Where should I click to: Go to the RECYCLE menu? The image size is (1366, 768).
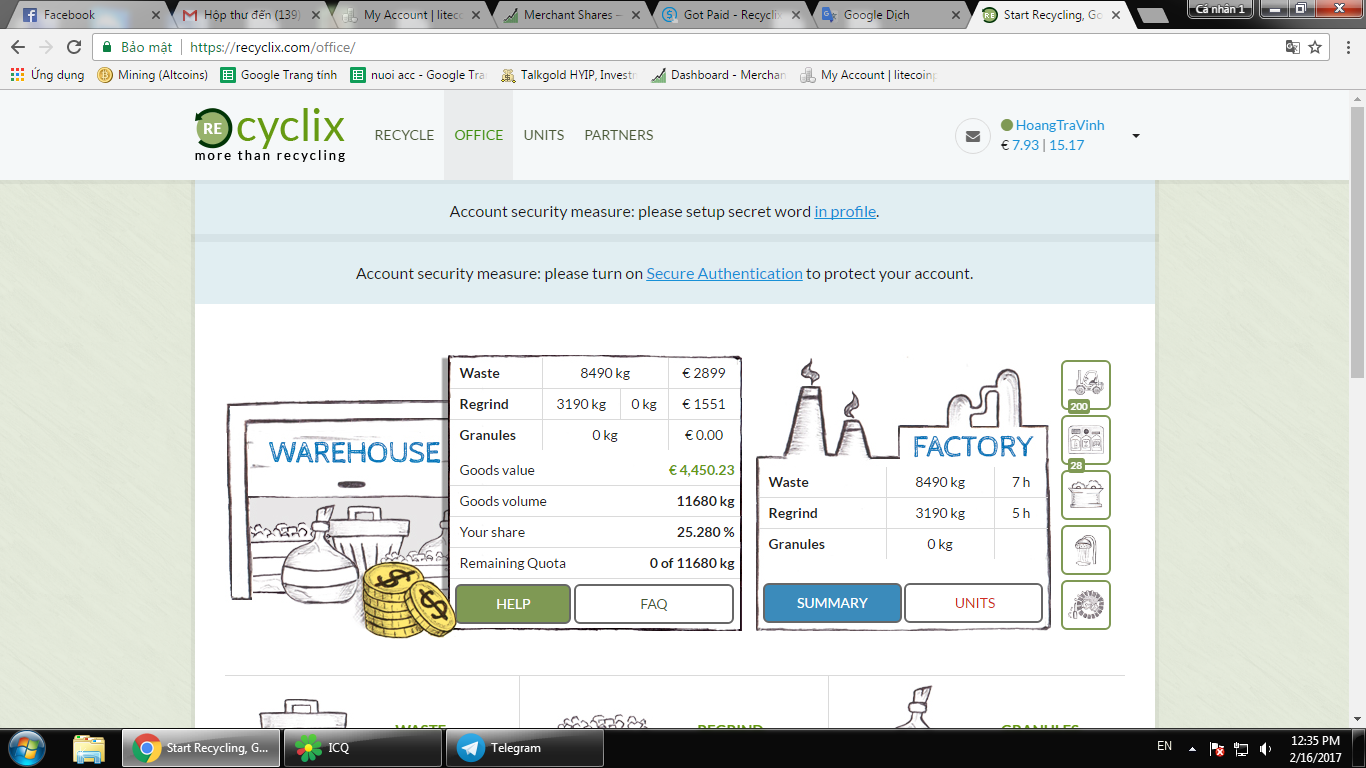pos(404,135)
